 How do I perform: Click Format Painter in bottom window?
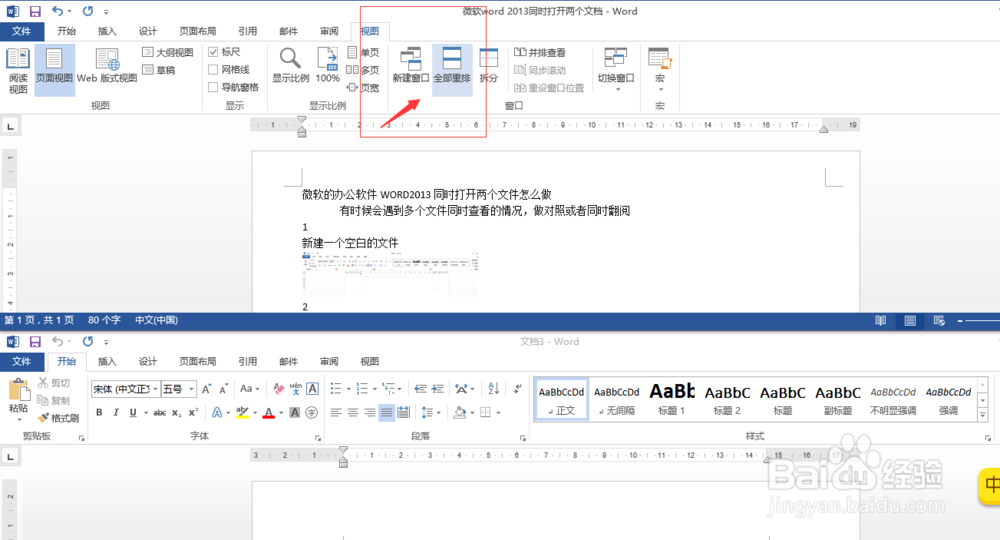(58, 418)
